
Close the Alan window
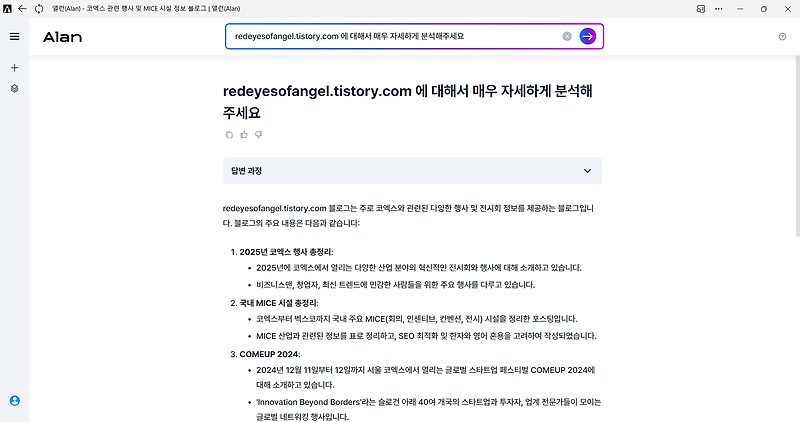(x=788, y=9)
